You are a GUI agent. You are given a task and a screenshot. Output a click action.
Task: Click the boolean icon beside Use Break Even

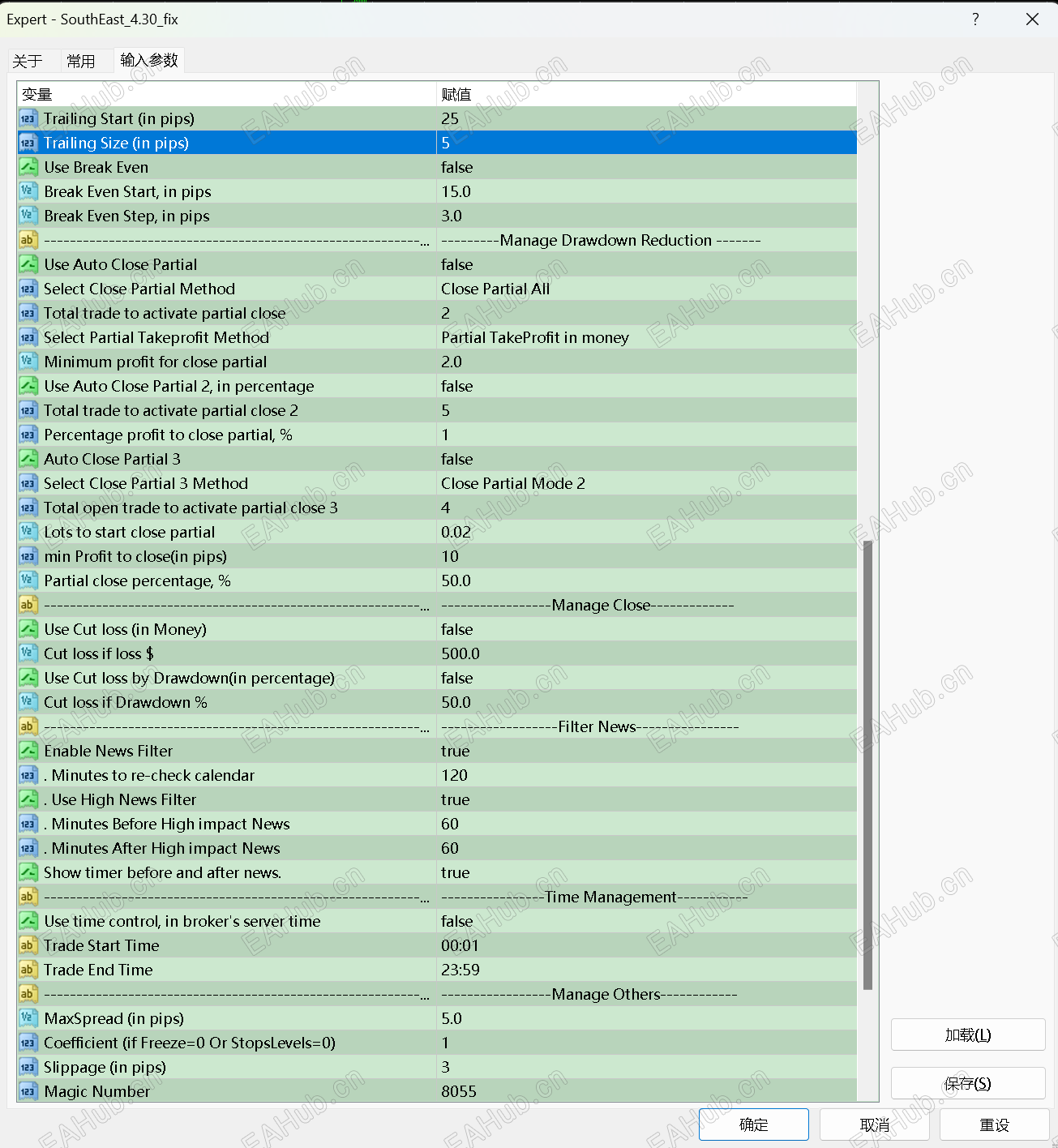tap(28, 167)
